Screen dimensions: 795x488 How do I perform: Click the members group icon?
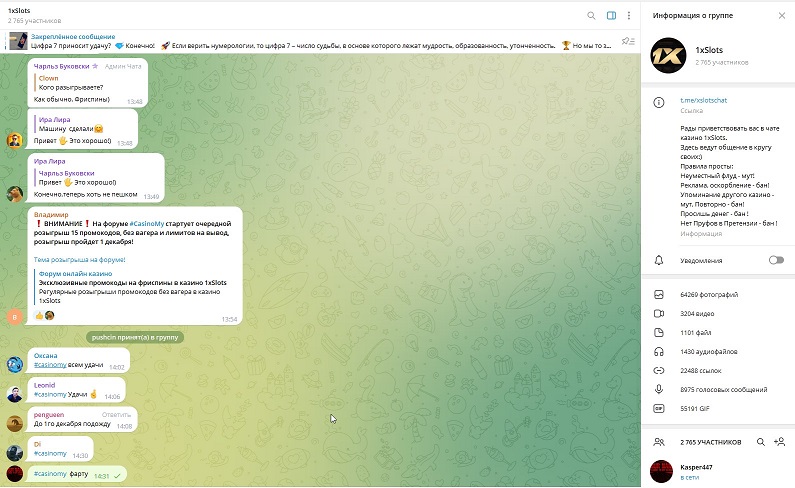[x=659, y=442]
